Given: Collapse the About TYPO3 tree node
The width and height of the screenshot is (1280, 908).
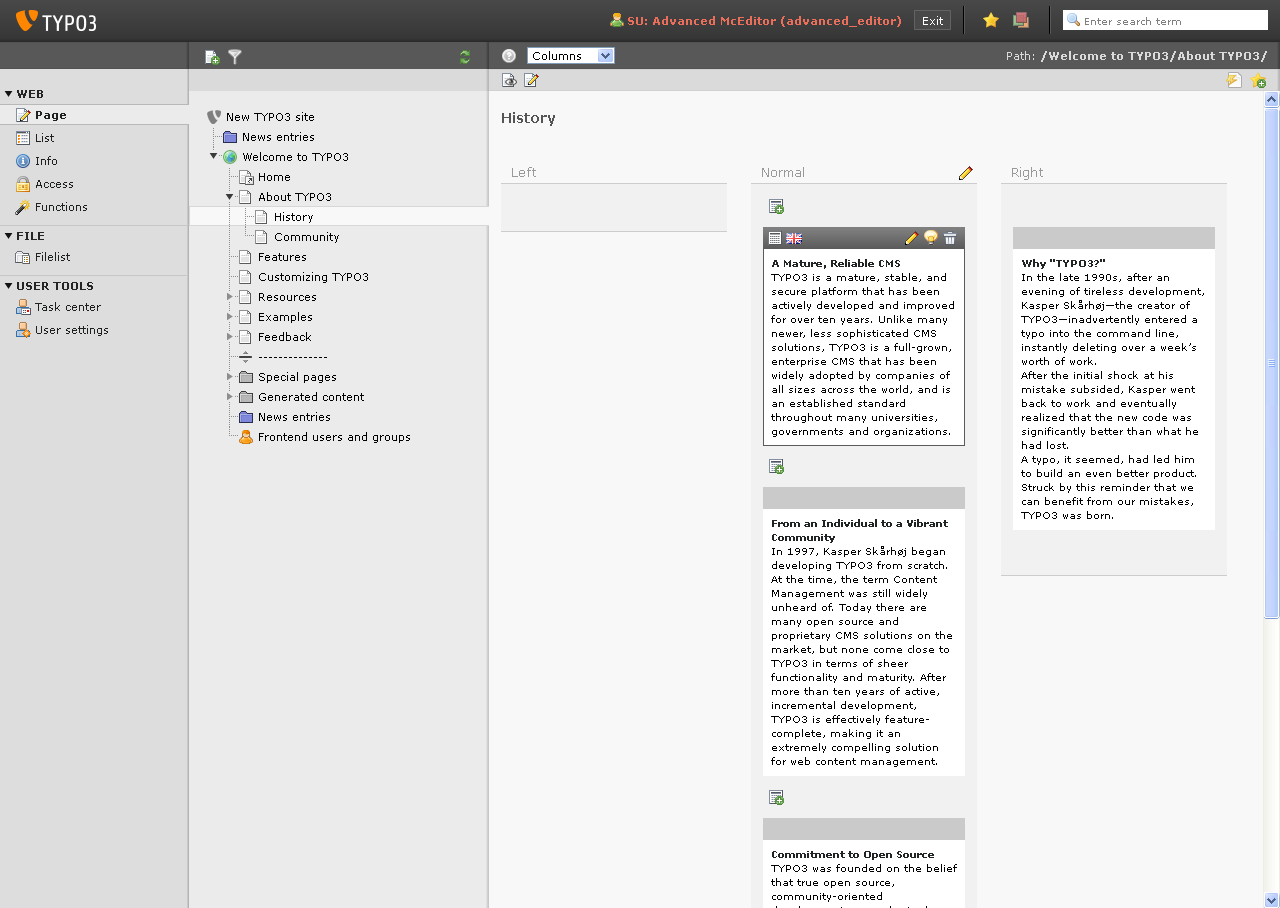Looking at the screenshot, I should (229, 196).
